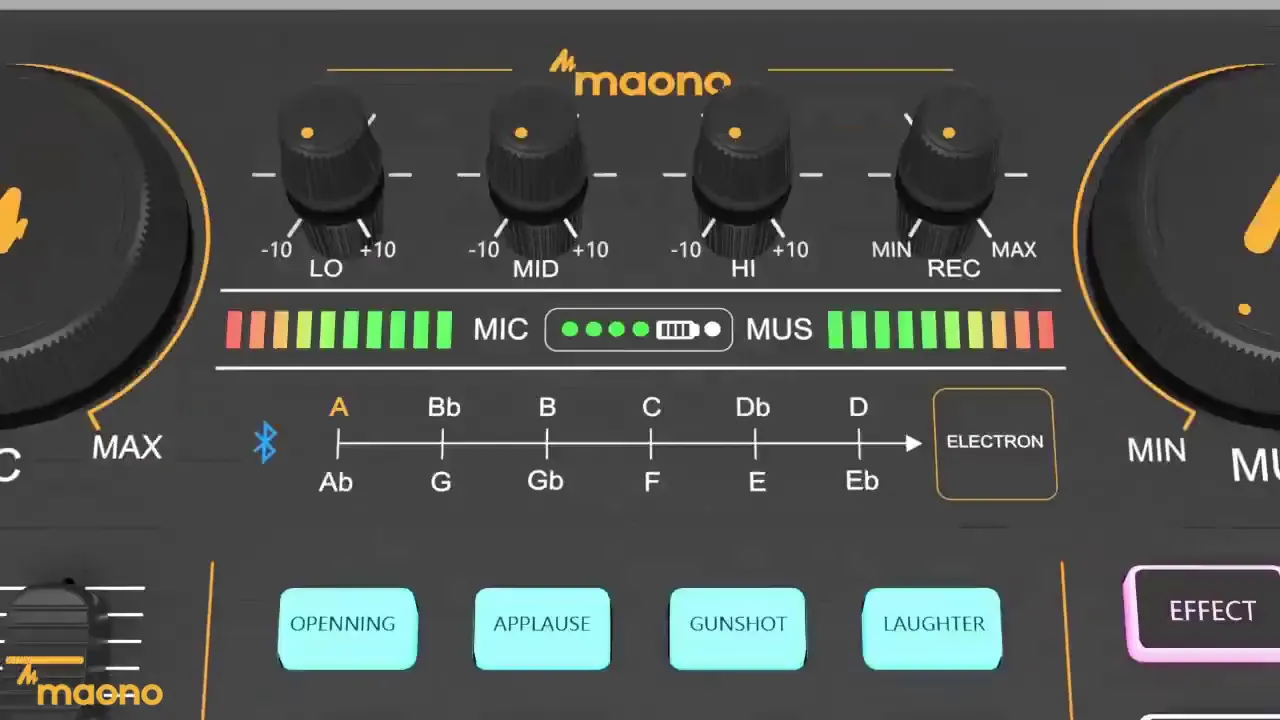Click the Ab label under the scale

pos(336,482)
